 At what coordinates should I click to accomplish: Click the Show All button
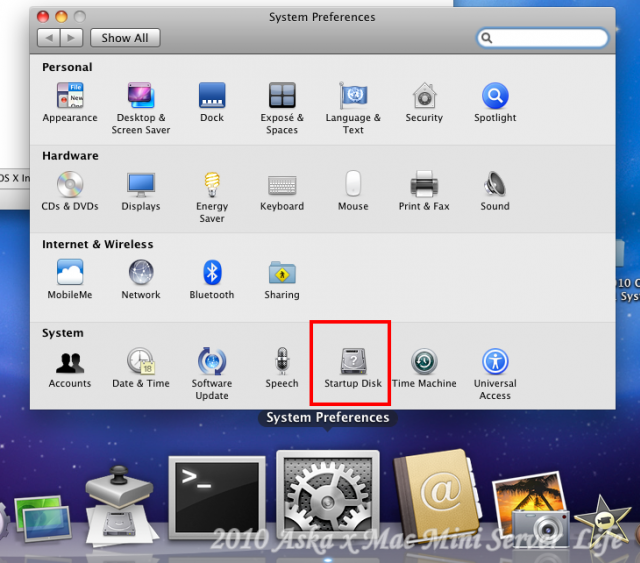click(x=125, y=38)
